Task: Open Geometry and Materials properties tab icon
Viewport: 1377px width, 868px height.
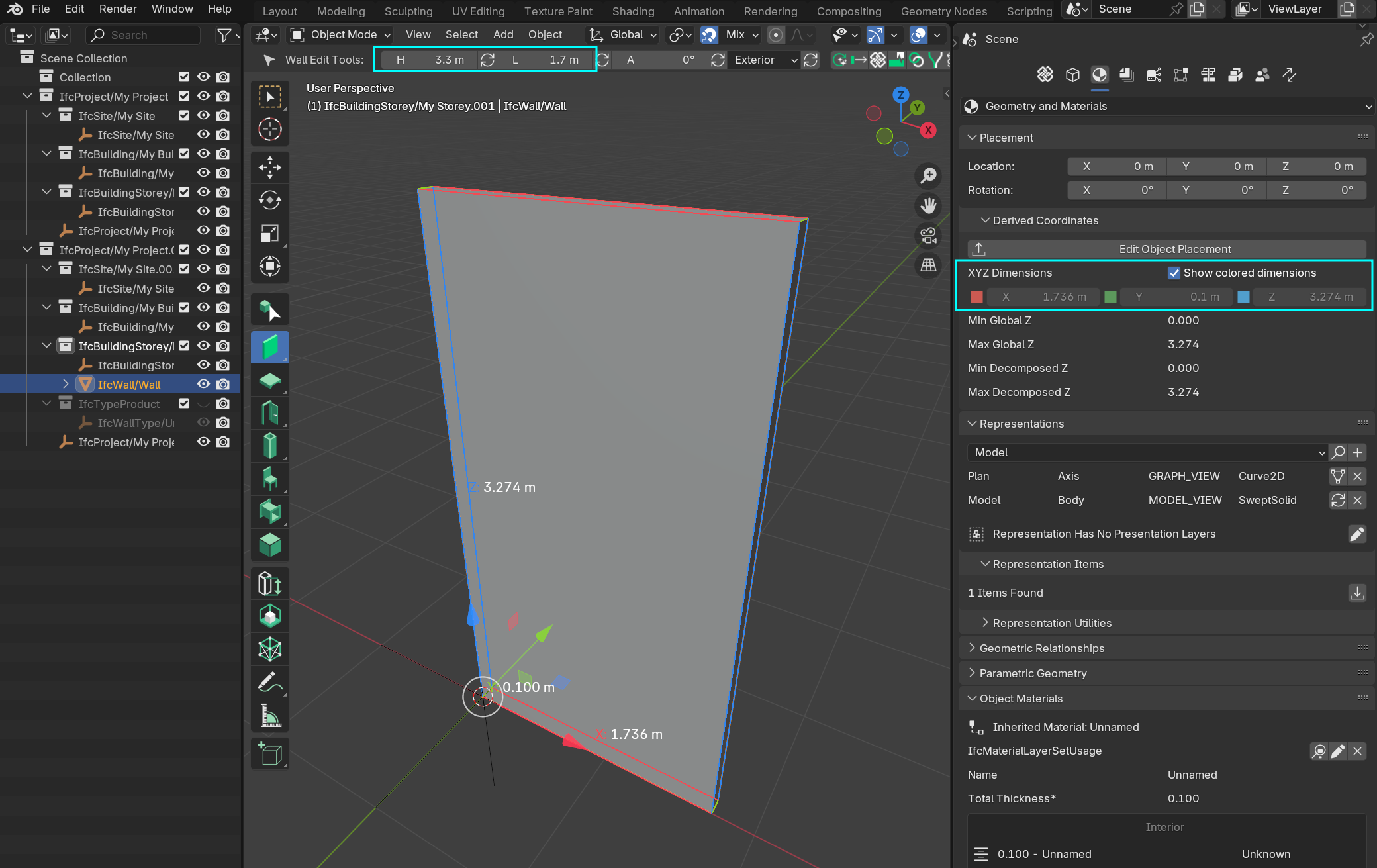Action: (x=1100, y=75)
